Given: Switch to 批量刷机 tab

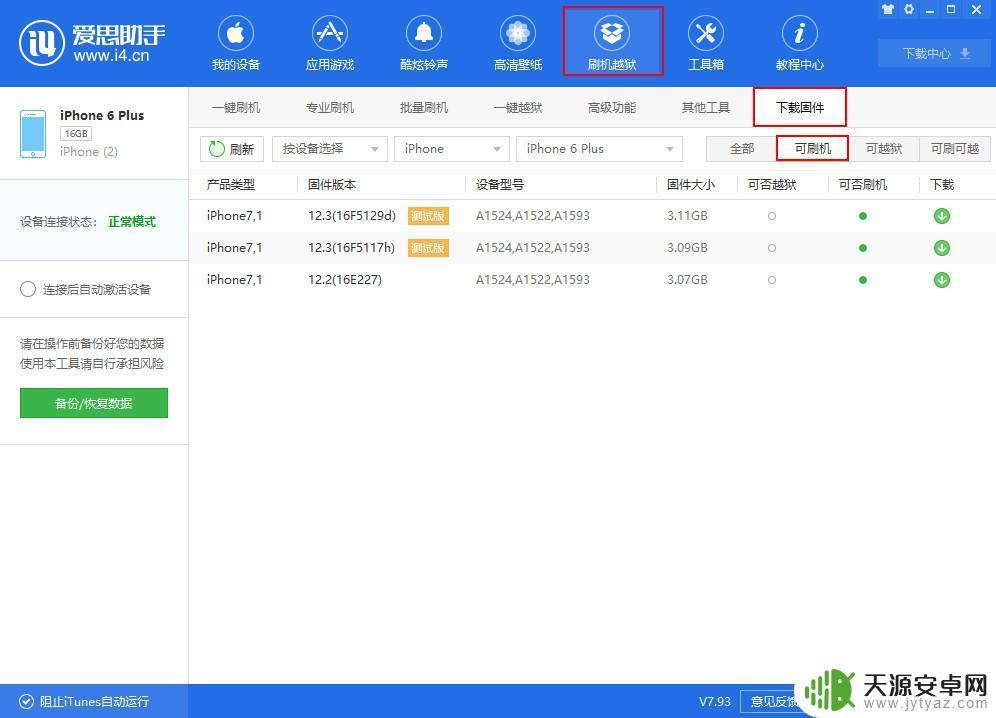Looking at the screenshot, I should tap(424, 107).
